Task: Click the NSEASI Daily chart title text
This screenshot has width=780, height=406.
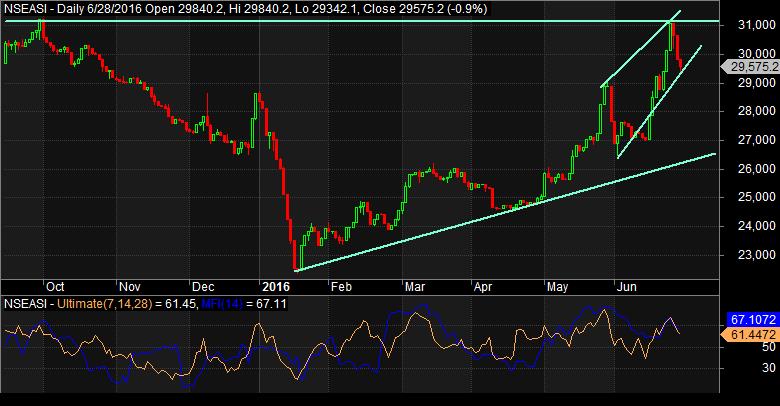Action: click(245, 8)
